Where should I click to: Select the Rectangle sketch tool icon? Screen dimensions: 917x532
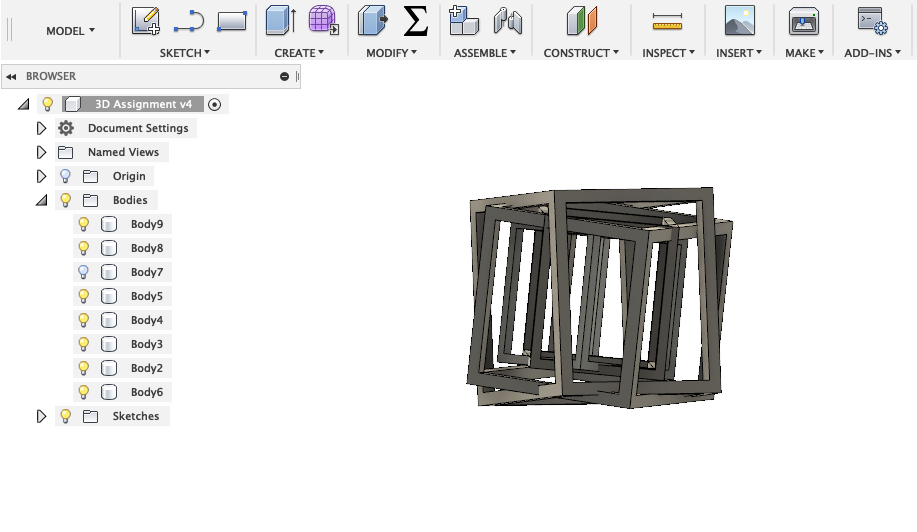[x=232, y=21]
